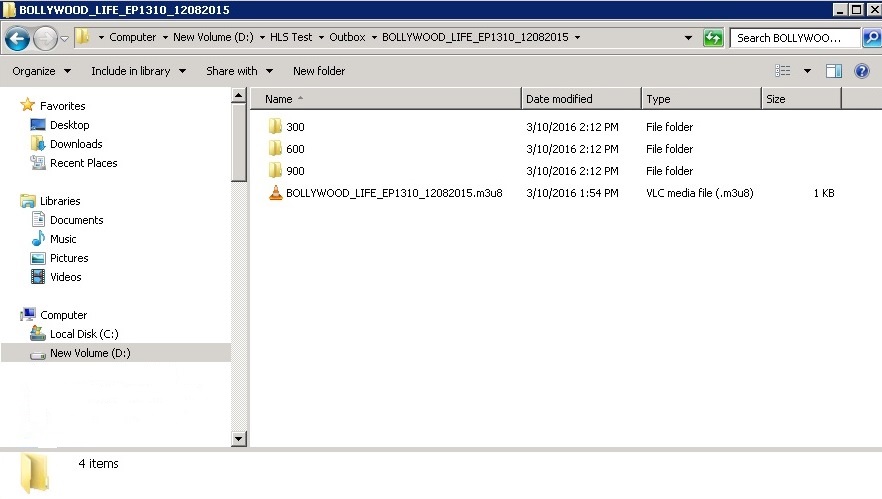Open the view options dropdown arrow
The height and width of the screenshot is (499, 882).
pyautogui.click(x=807, y=71)
